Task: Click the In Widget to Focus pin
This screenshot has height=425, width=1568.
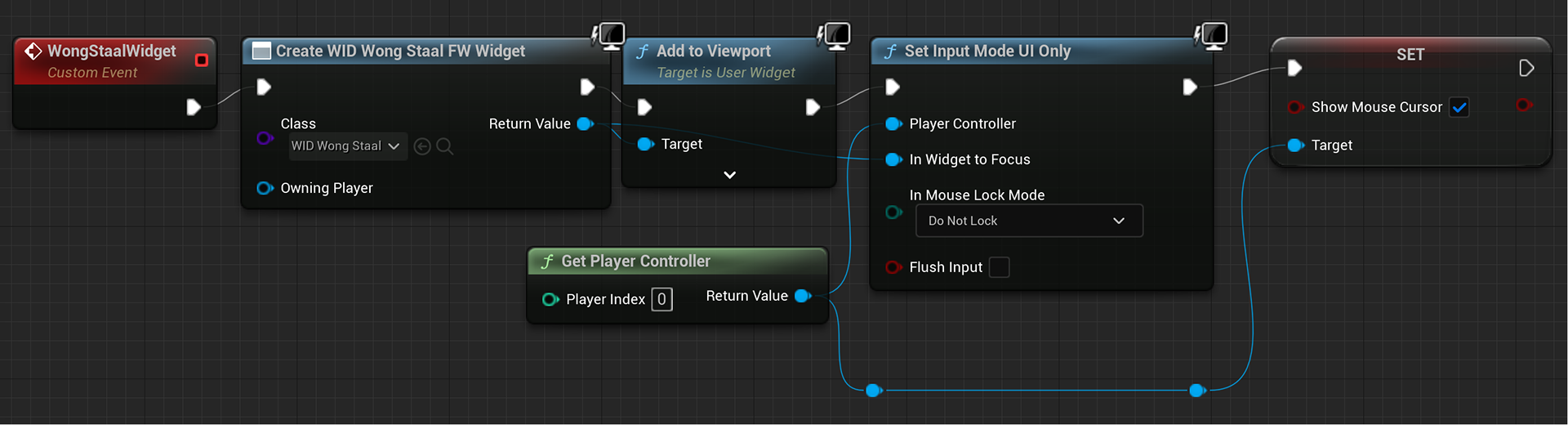Action: click(893, 159)
